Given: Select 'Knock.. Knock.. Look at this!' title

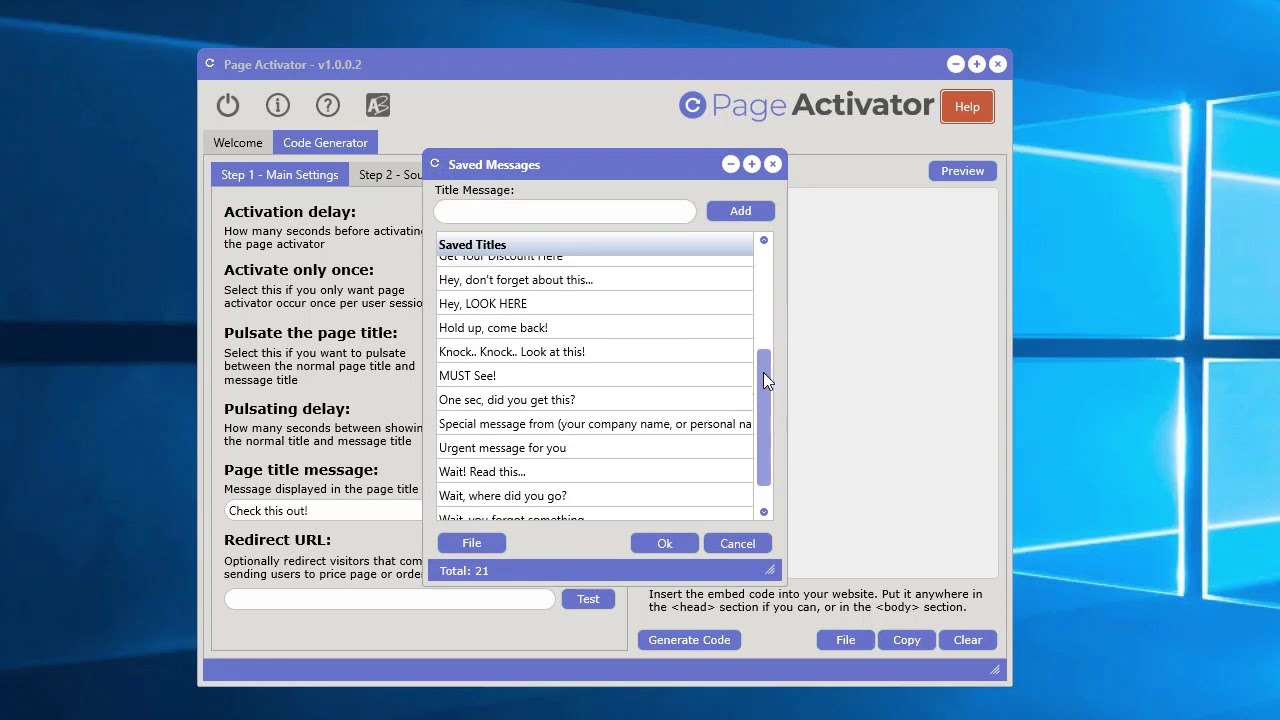Looking at the screenshot, I should coord(595,352).
